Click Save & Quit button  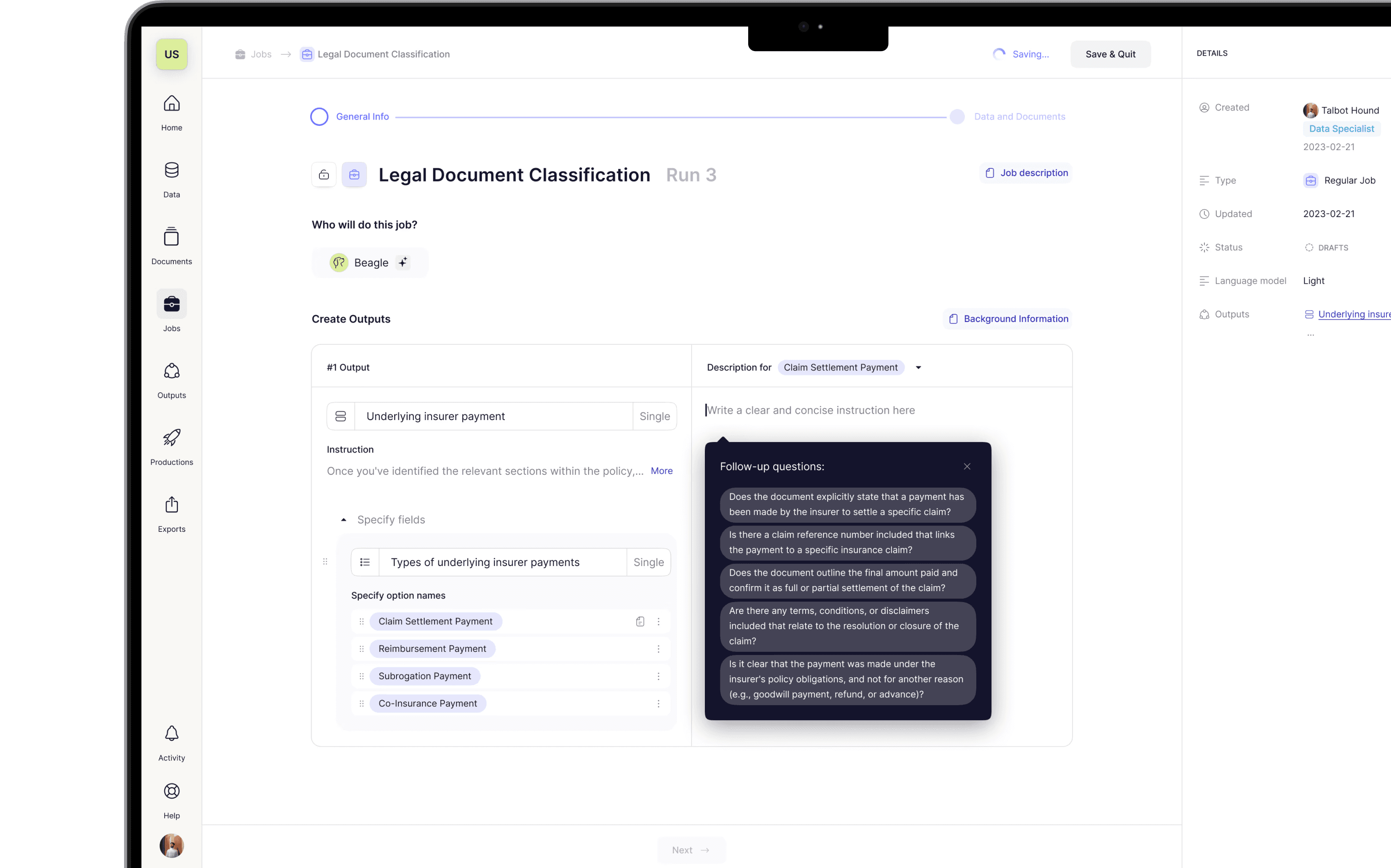(1110, 54)
